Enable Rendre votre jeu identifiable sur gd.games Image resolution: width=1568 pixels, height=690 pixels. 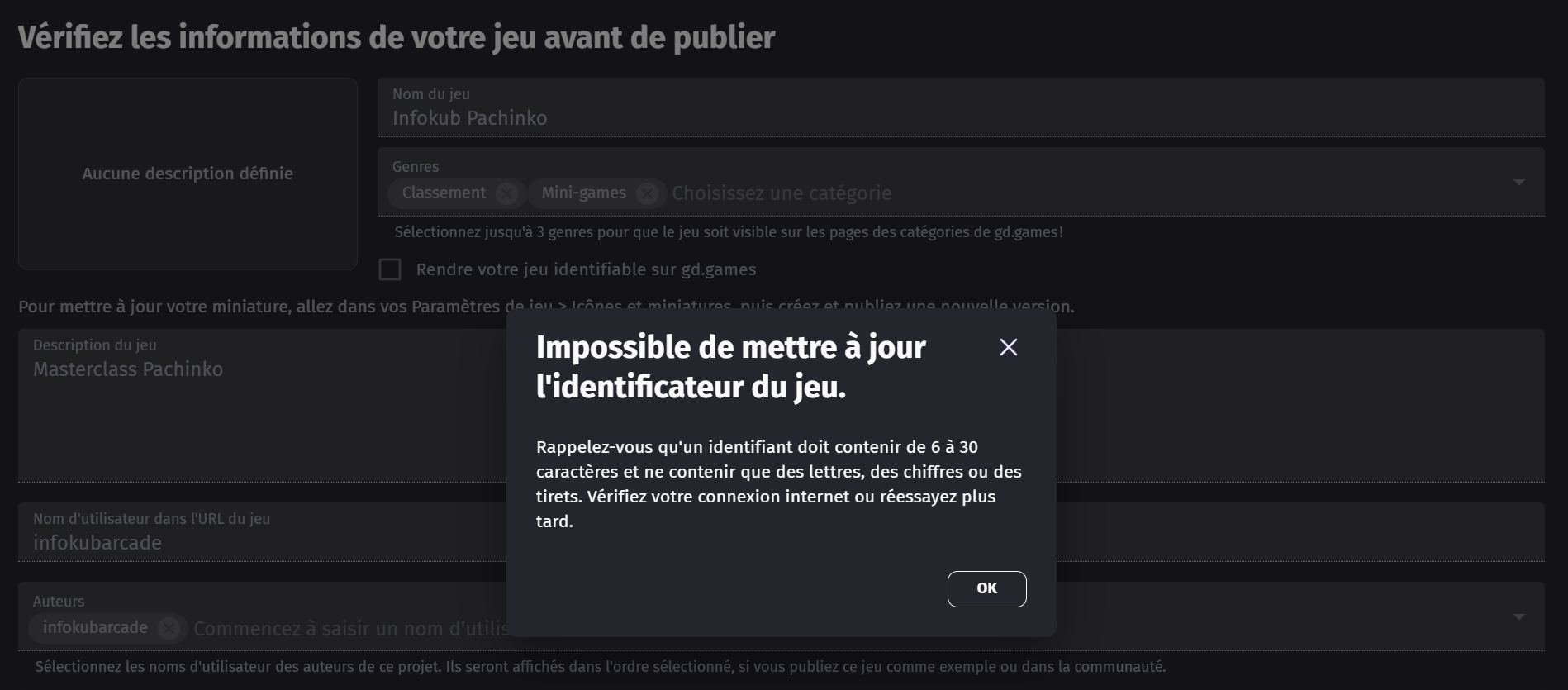point(390,269)
